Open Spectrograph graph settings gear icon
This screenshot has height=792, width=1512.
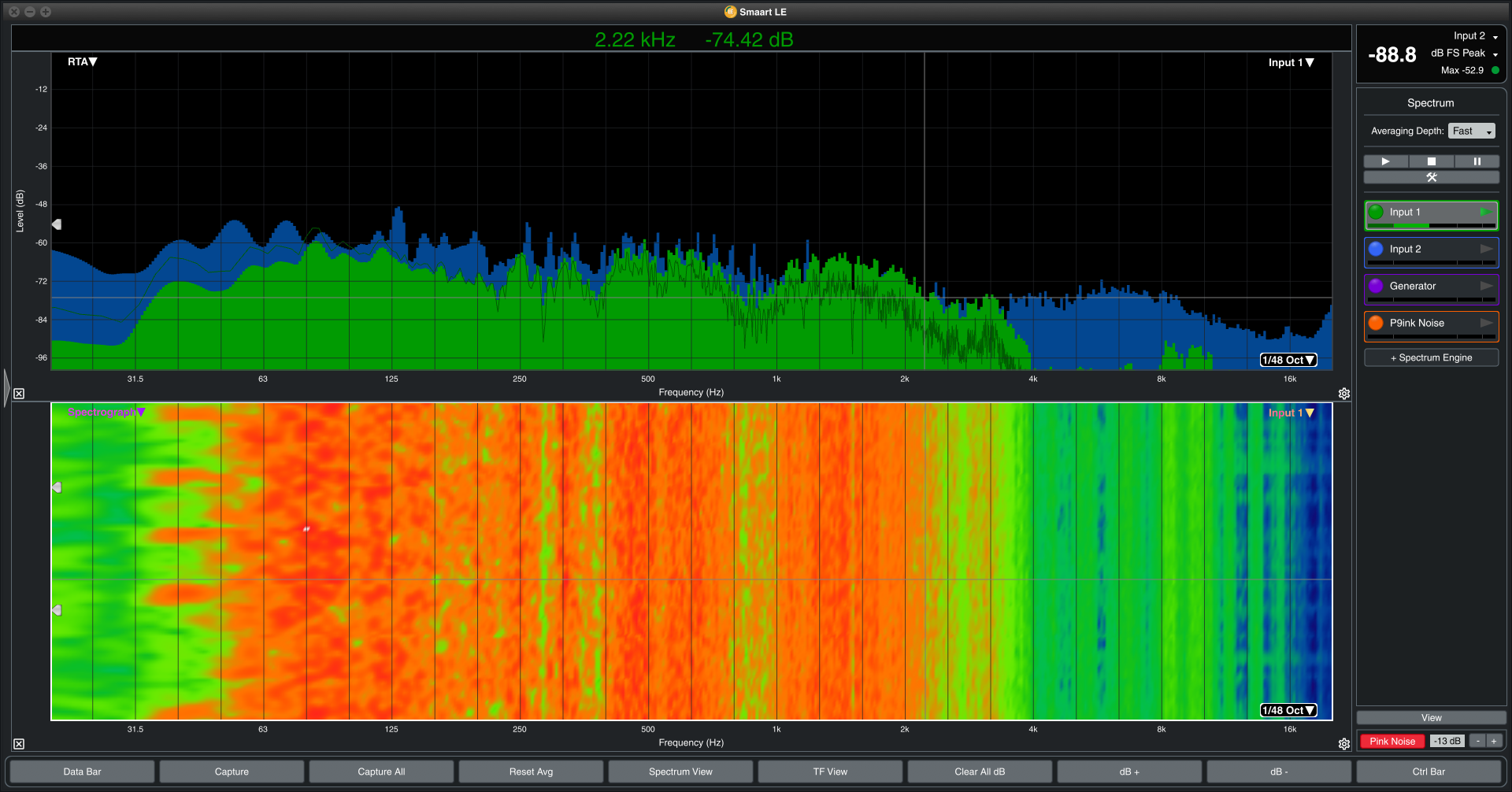1344,744
